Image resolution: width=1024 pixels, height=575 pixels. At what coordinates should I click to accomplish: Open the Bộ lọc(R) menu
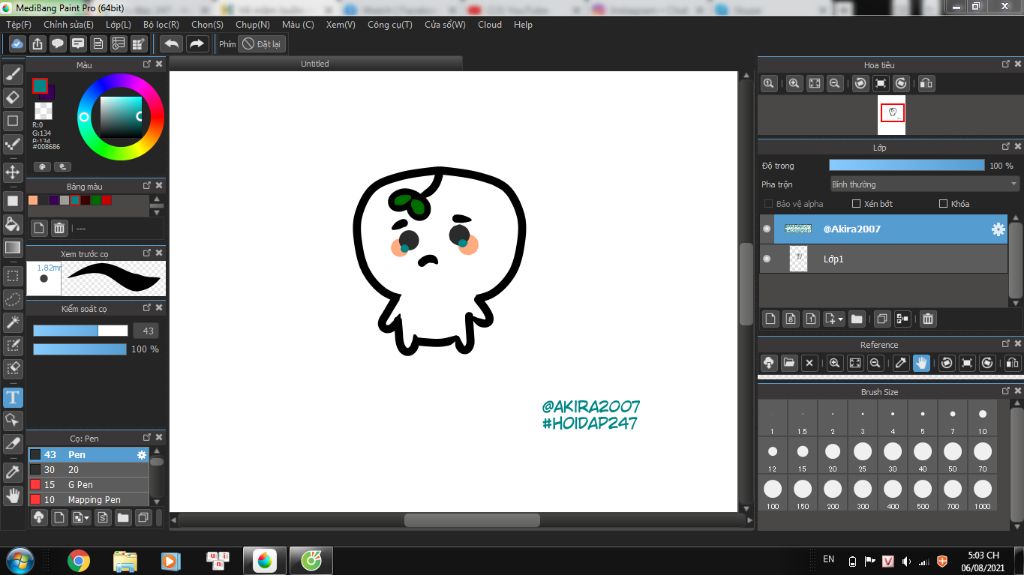pos(161,25)
